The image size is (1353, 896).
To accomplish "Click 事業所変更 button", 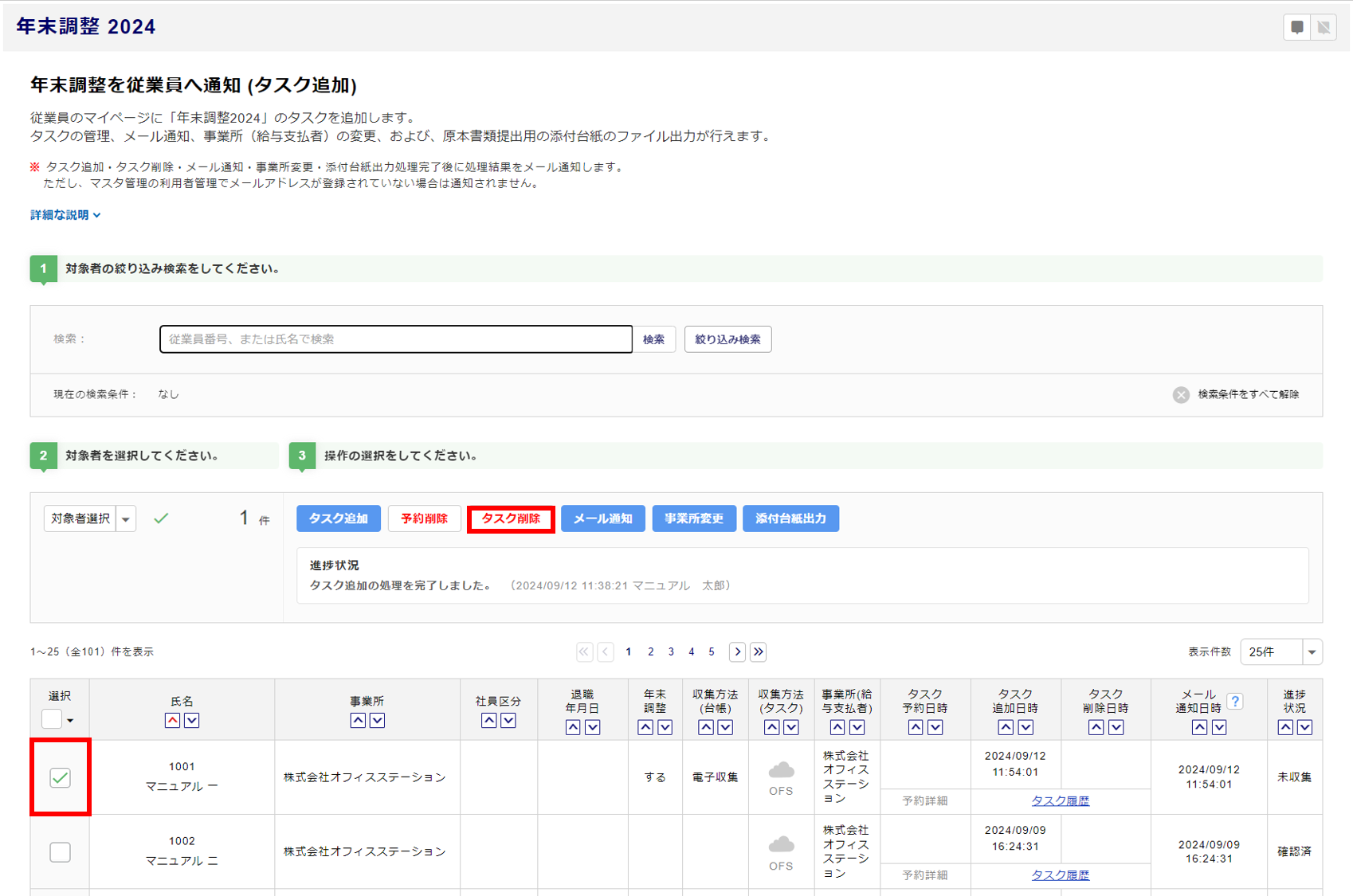I will [694, 518].
